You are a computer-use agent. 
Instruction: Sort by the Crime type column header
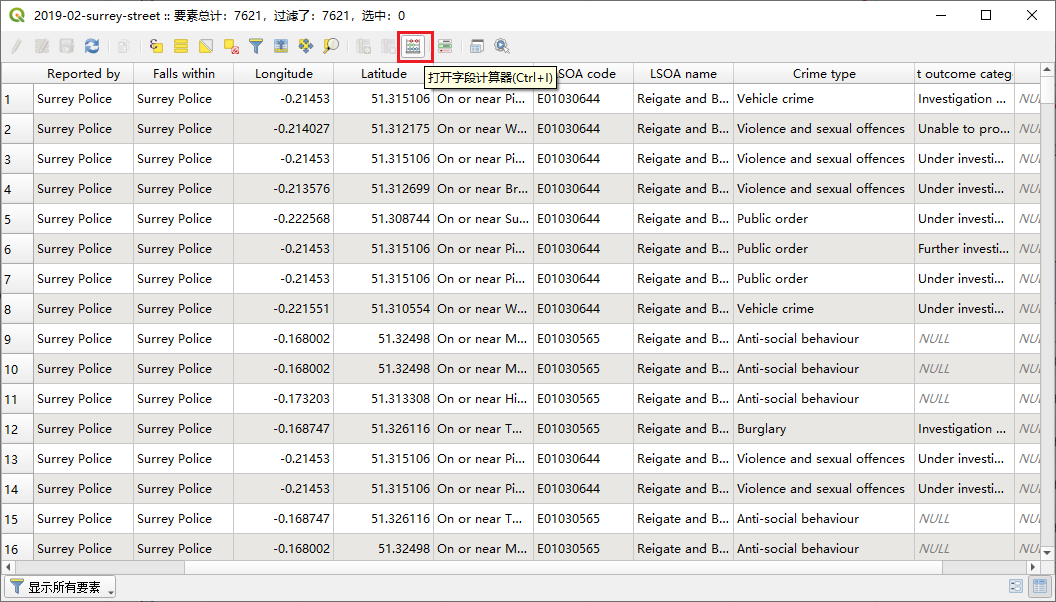(x=824, y=73)
